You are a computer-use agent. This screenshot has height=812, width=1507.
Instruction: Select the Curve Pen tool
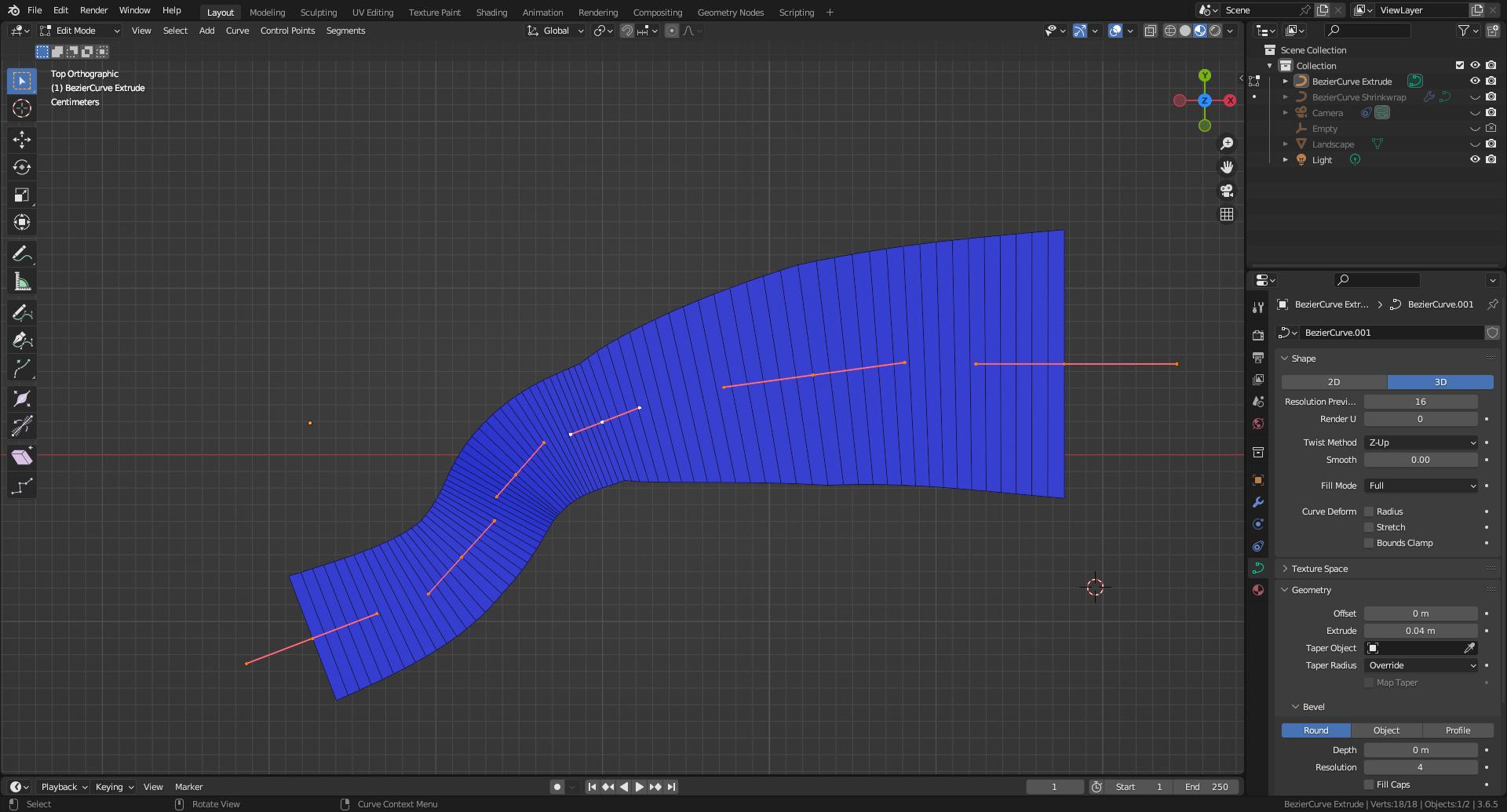click(x=22, y=340)
